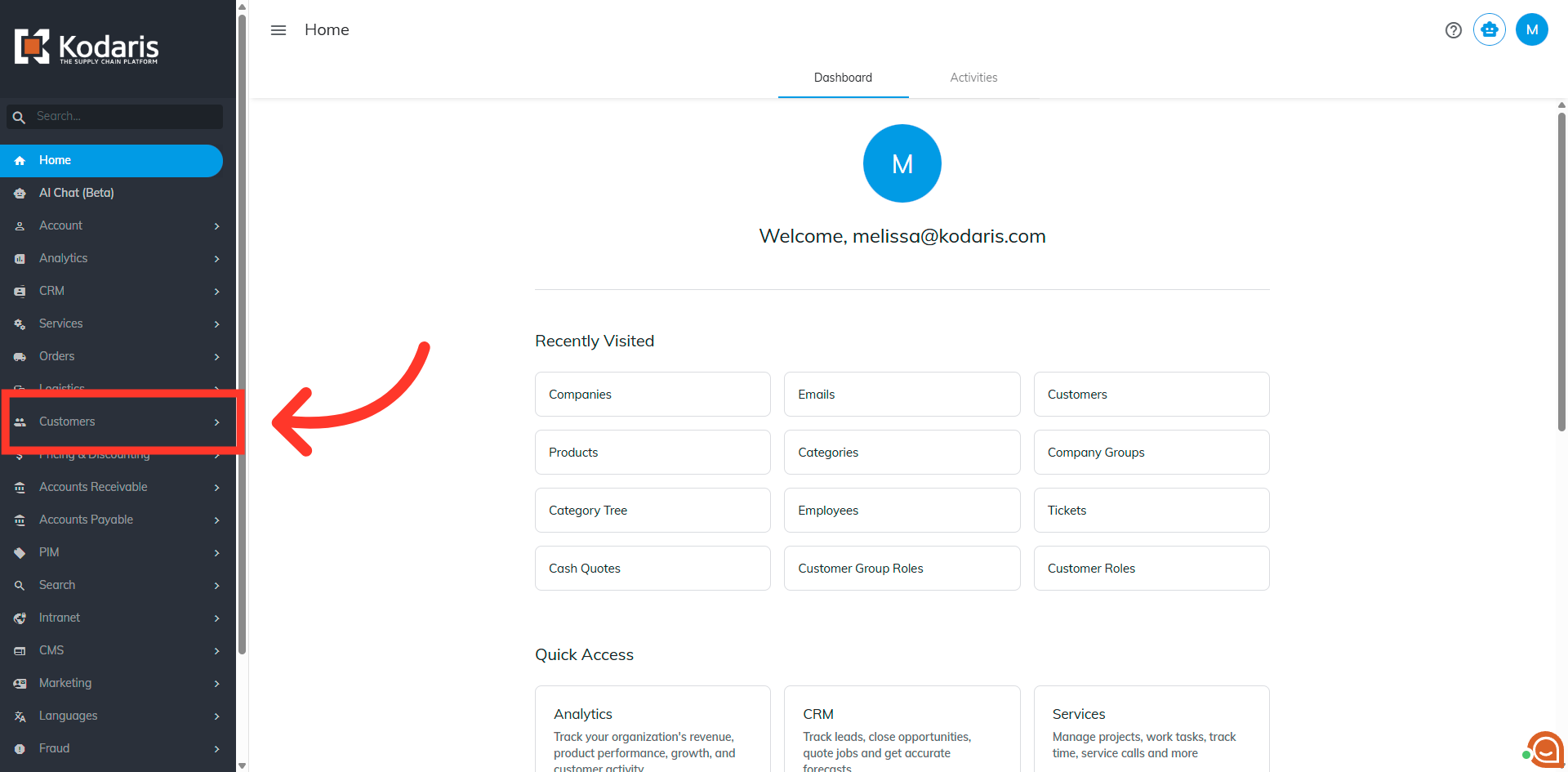Open the help question mark icon

[x=1454, y=30]
